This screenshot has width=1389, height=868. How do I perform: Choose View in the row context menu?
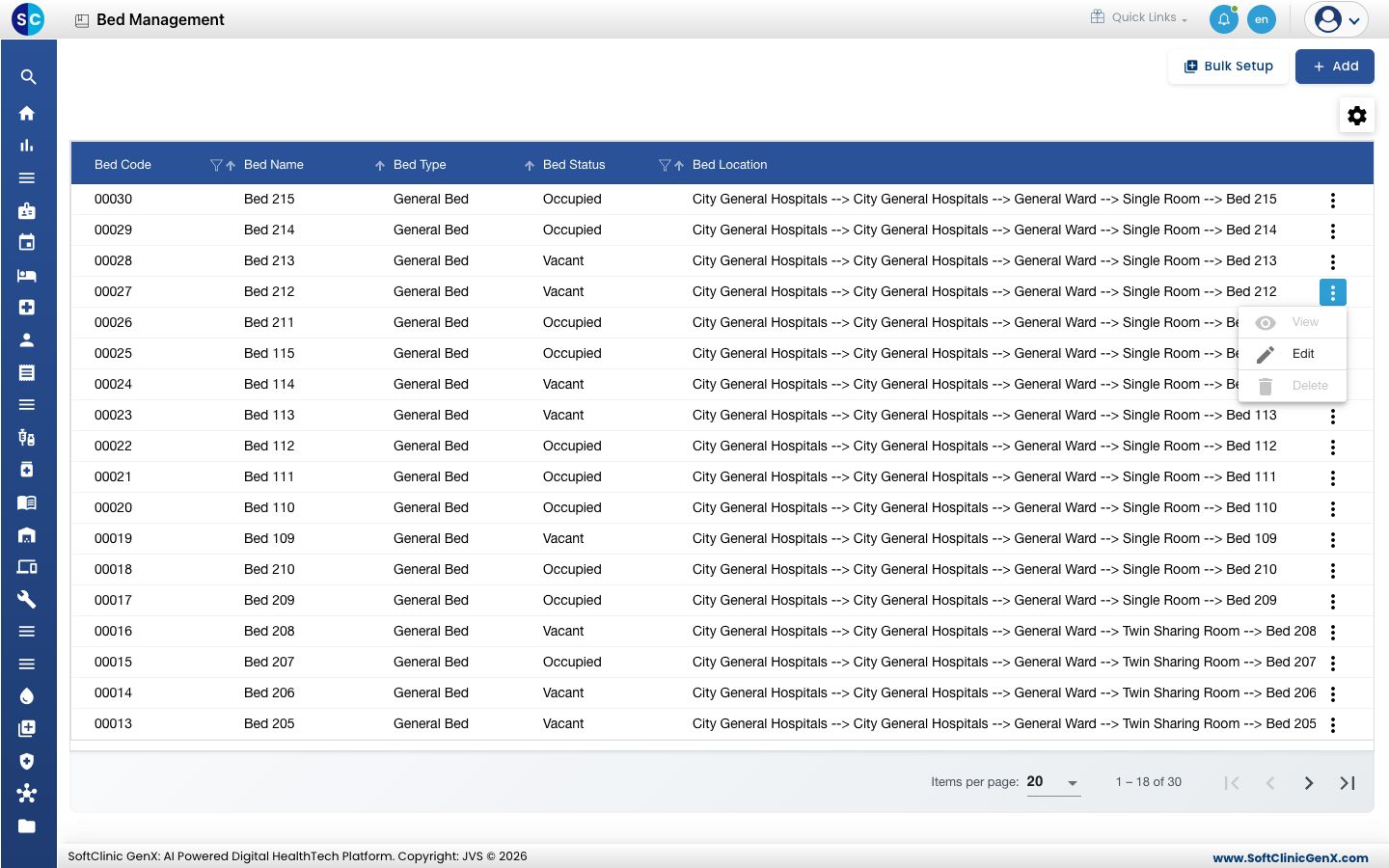pos(1293,322)
